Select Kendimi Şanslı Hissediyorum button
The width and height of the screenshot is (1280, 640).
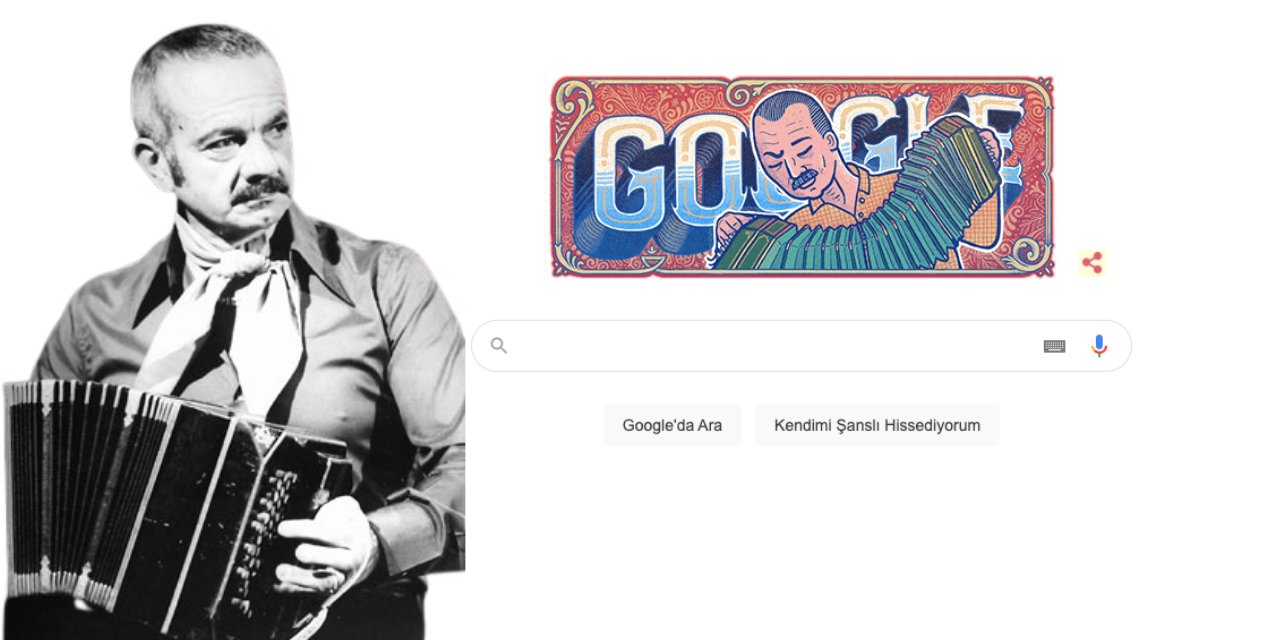877,425
